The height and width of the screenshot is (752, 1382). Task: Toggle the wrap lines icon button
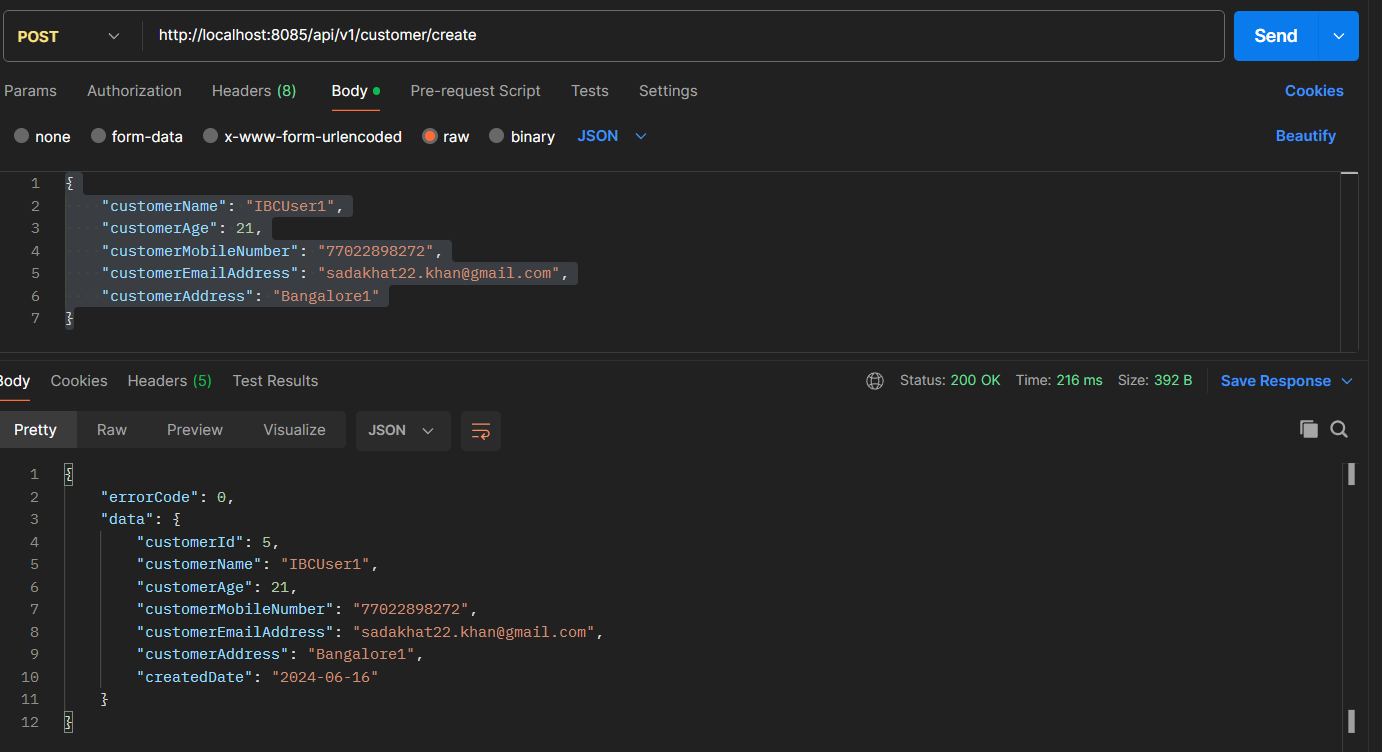[x=481, y=431]
